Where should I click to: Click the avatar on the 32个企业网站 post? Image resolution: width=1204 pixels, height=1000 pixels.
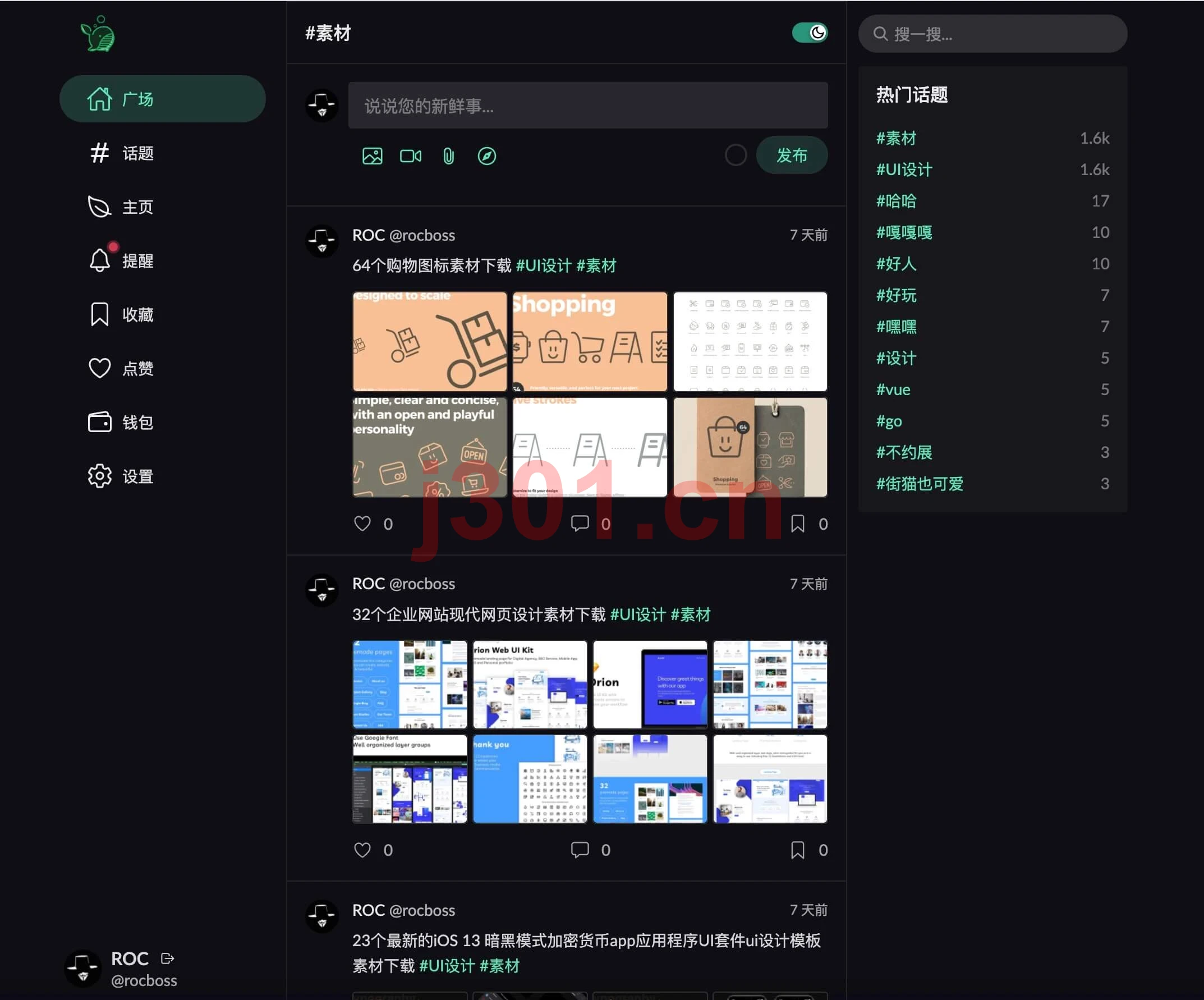coord(321,590)
